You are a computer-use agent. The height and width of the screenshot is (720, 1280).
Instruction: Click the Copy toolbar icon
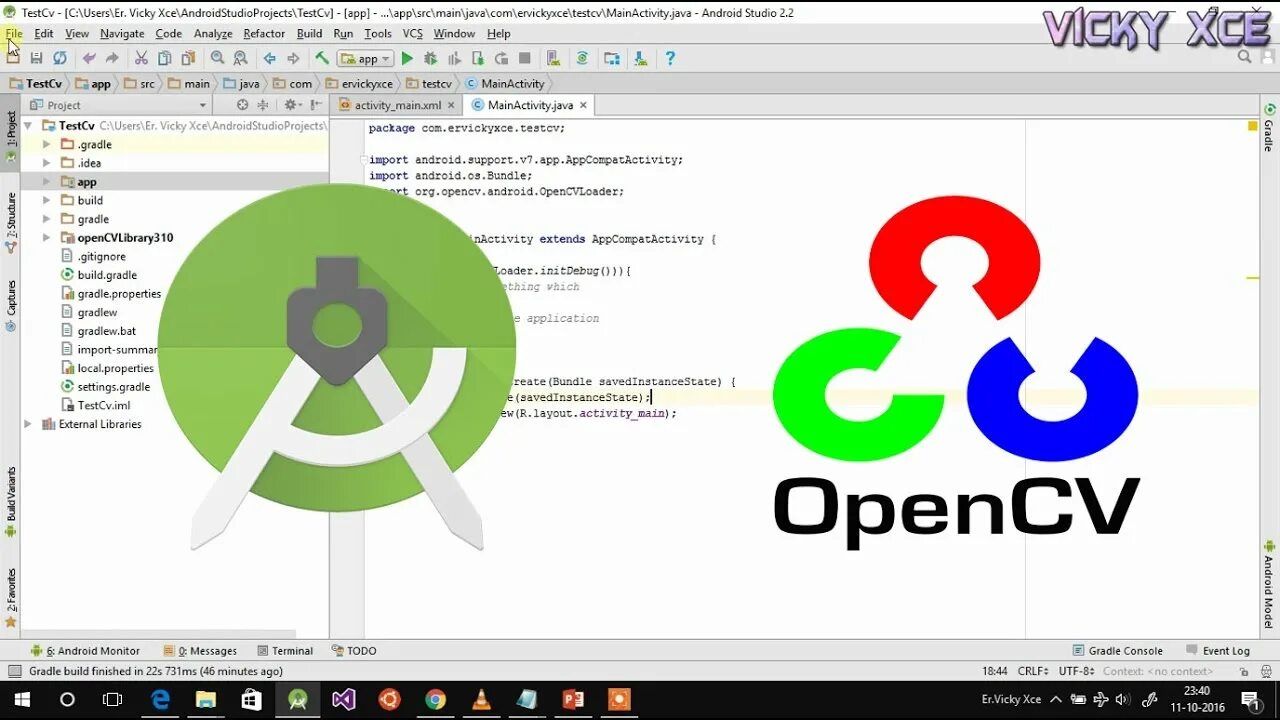(164, 59)
